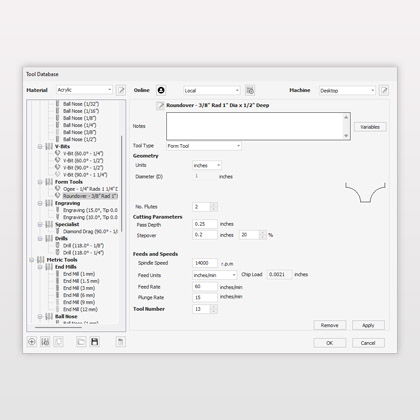This screenshot has height=420, width=420.
Task: Click the edit material pencil icon
Action: pos(121,90)
